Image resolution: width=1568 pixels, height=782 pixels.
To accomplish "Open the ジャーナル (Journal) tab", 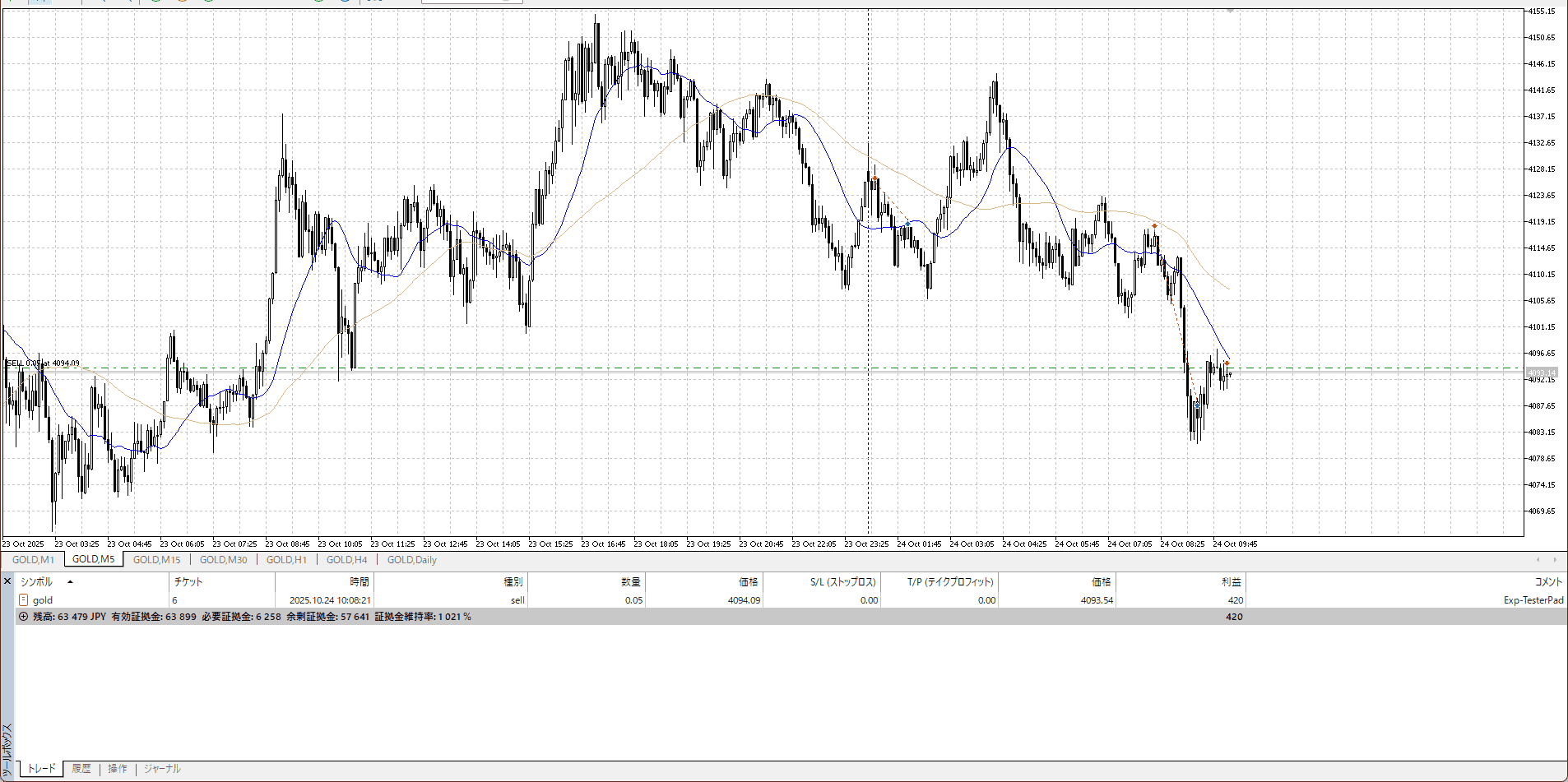I will click(x=162, y=769).
